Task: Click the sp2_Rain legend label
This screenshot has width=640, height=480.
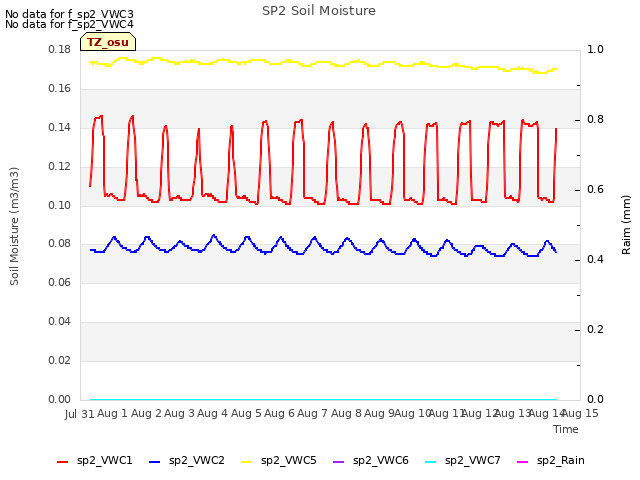Action: coord(561,461)
